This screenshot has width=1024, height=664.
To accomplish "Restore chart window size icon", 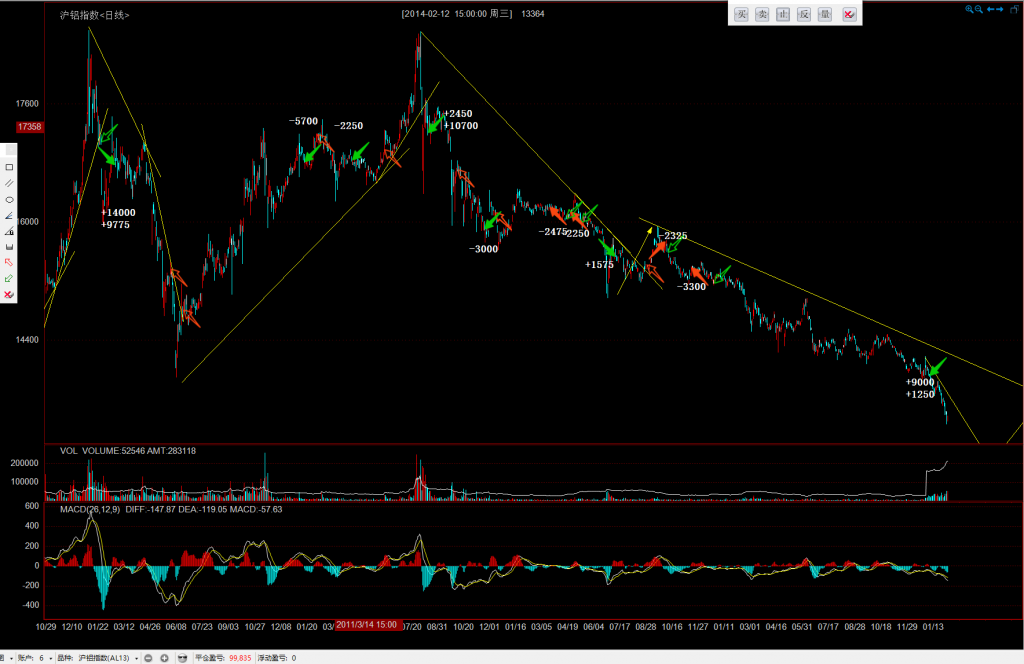I will tap(1014, 9).
